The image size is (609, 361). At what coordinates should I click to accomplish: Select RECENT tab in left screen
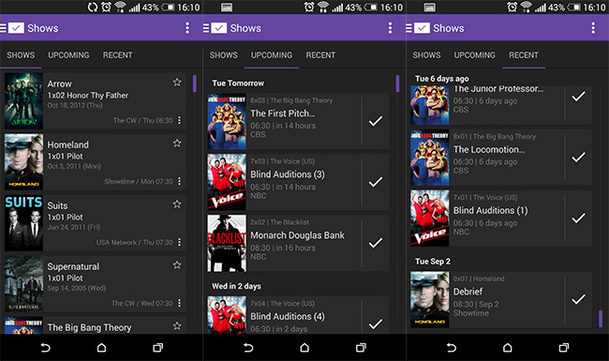coord(118,55)
